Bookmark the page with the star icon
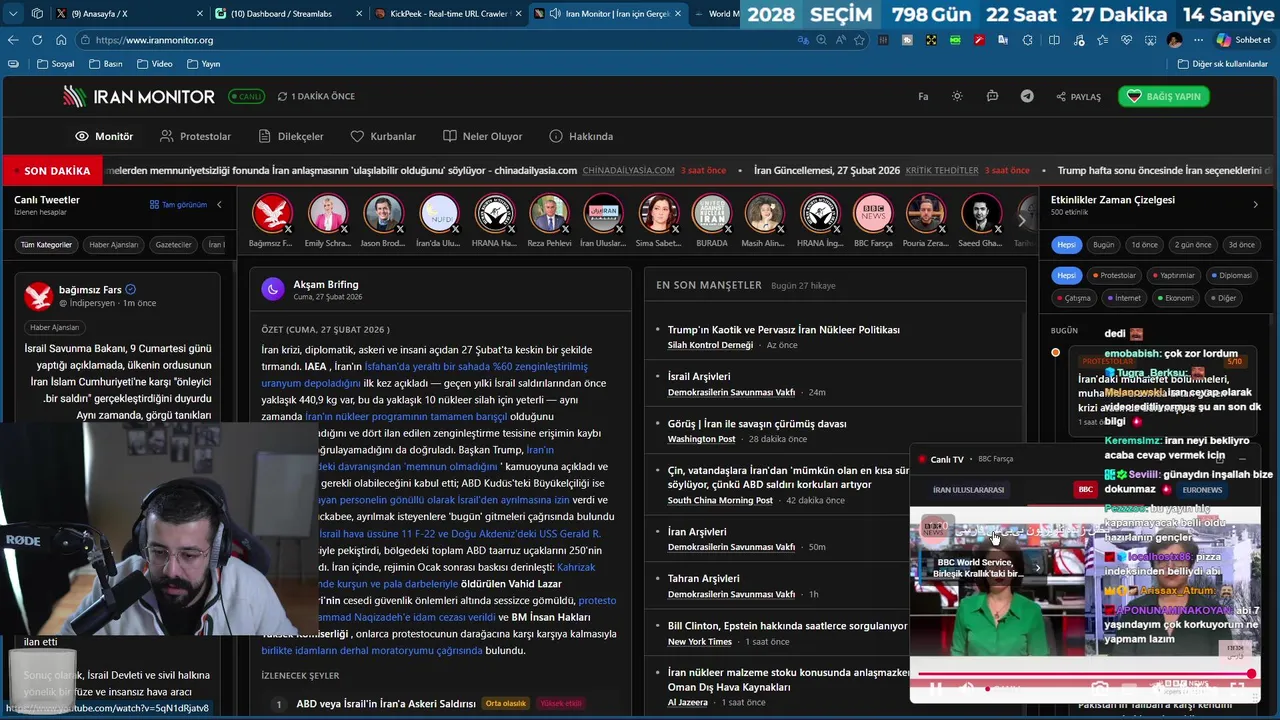1280x720 pixels. pos(859,40)
